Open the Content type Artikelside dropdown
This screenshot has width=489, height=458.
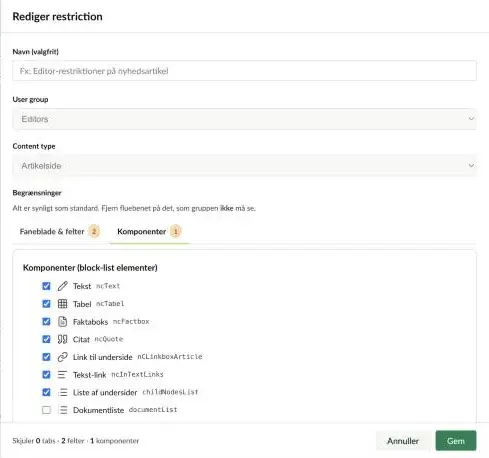pos(244,166)
